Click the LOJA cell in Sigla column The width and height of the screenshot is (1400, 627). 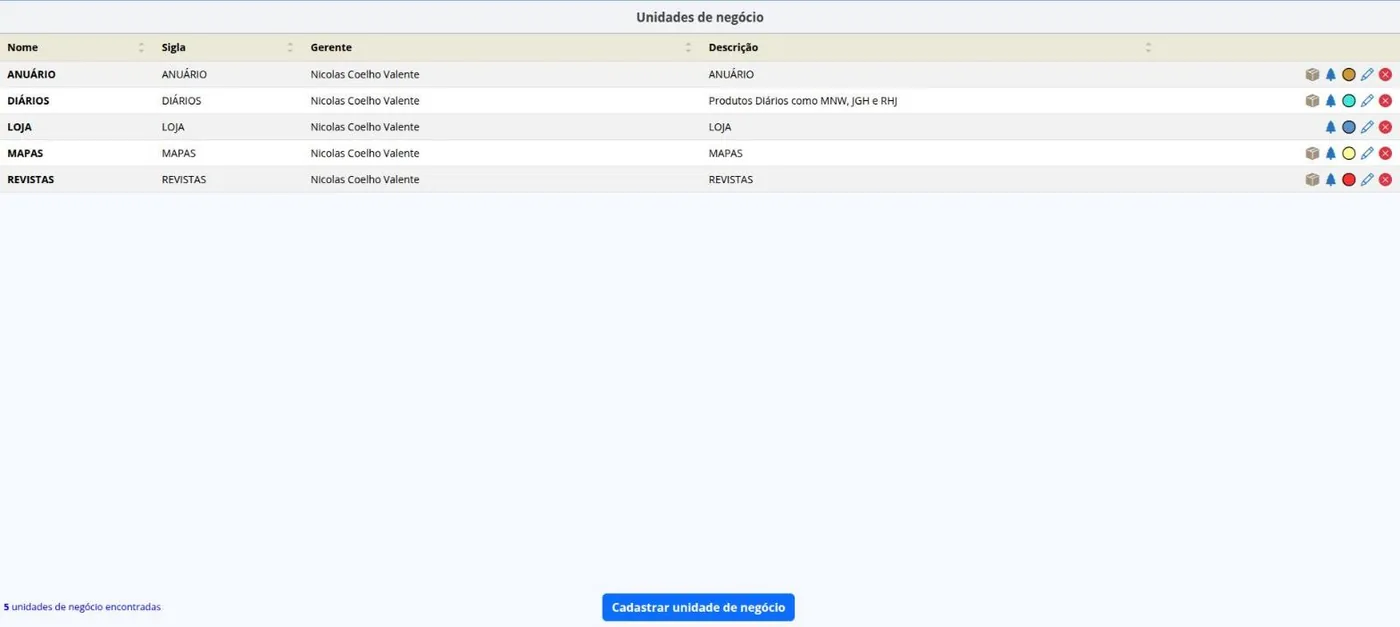point(173,127)
